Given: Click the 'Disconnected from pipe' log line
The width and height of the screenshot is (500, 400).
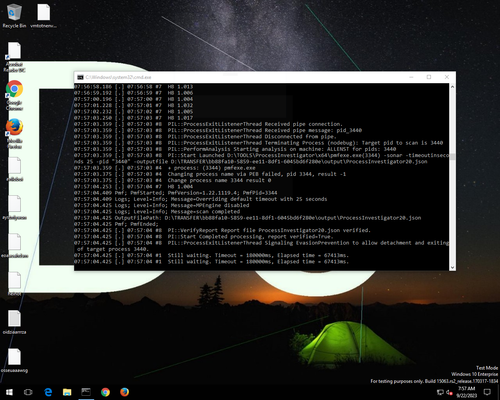Looking at the screenshot, I should pyautogui.click(x=205, y=137).
